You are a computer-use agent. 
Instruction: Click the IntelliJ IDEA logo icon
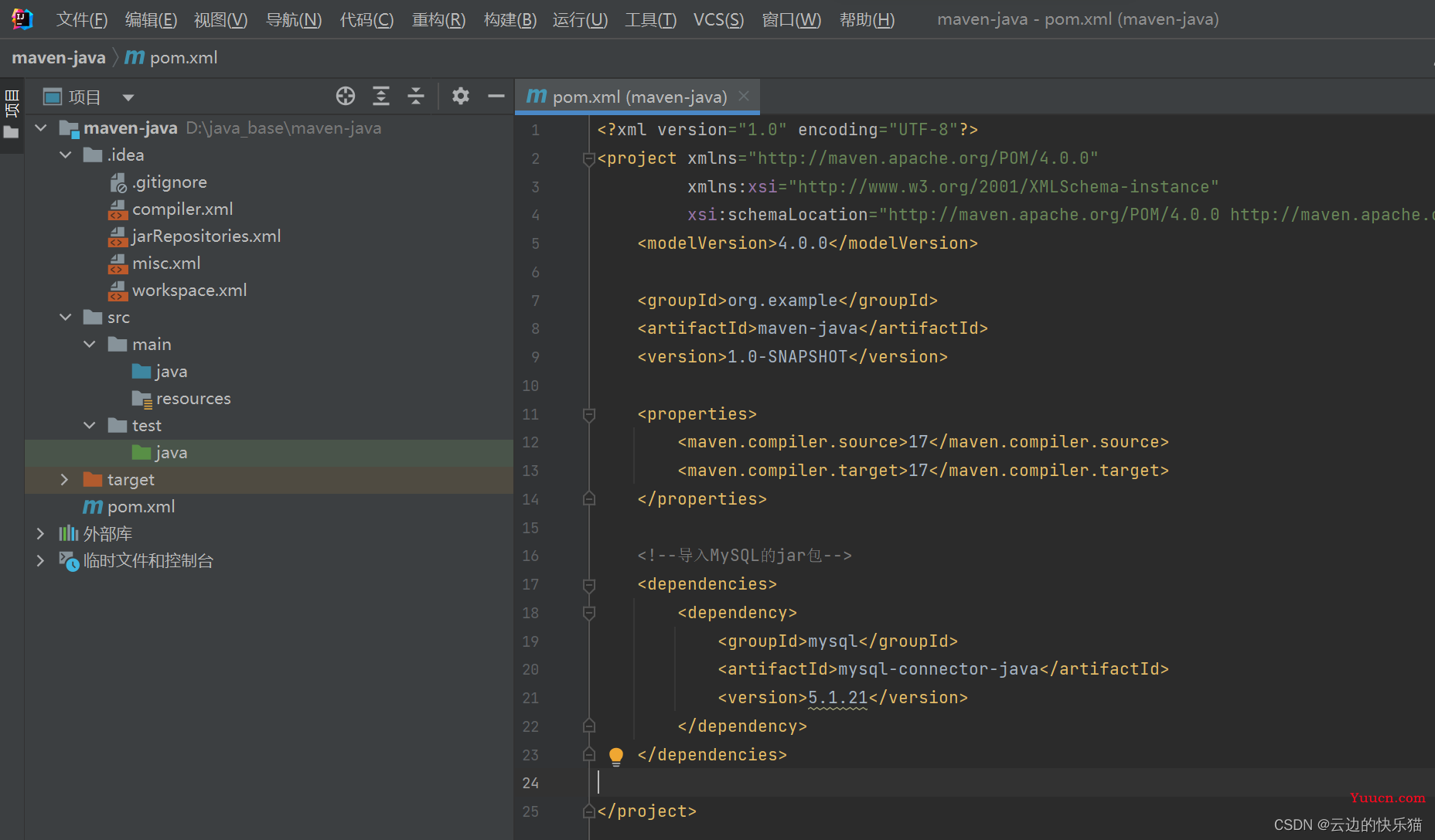(x=22, y=19)
